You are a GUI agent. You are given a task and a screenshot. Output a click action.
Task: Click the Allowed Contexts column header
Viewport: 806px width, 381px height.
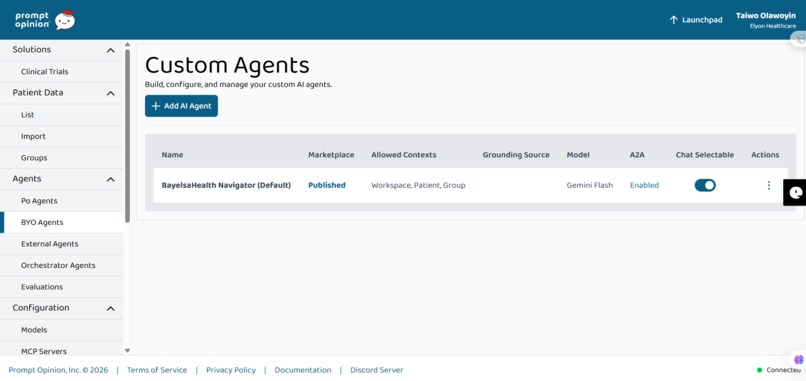[x=404, y=155]
